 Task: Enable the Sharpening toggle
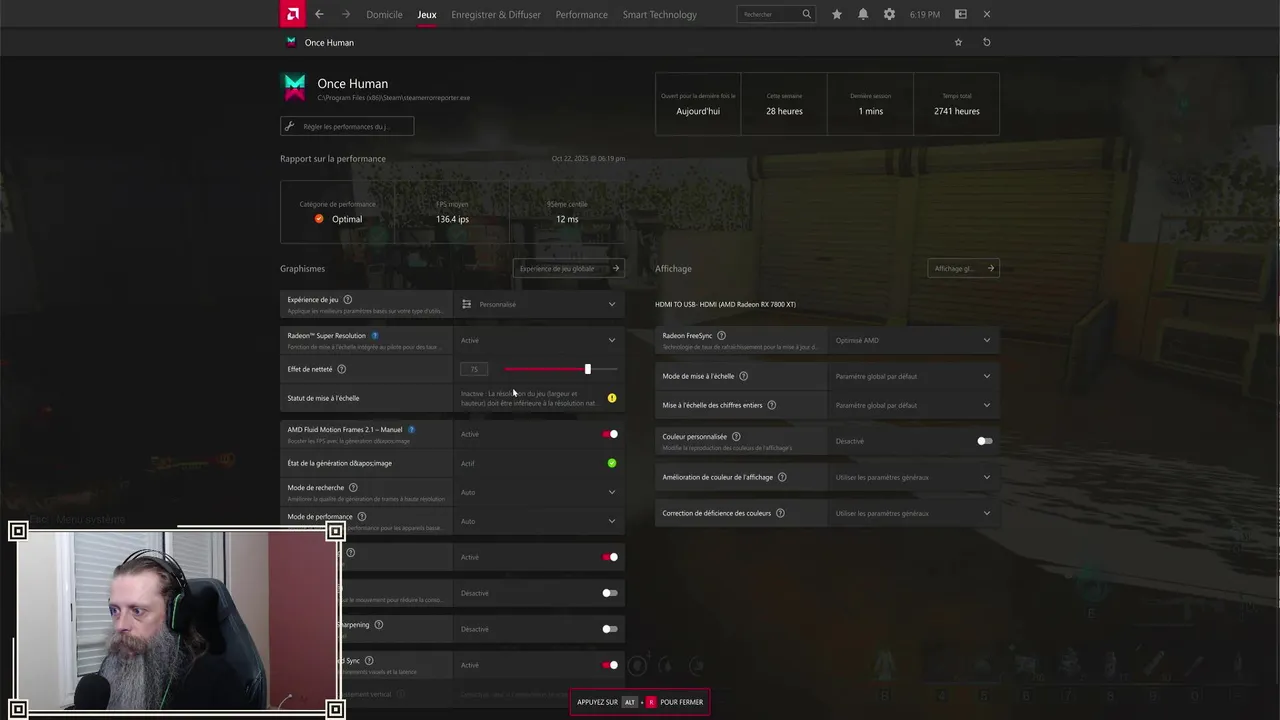[x=610, y=629]
